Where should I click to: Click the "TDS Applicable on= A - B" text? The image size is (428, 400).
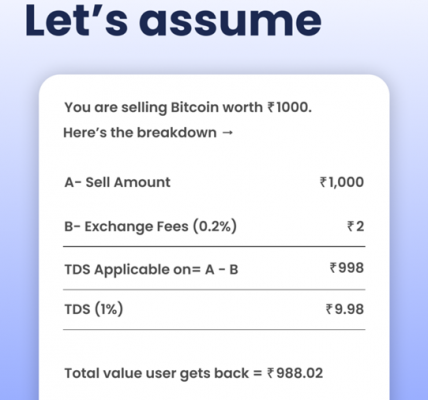151,269
